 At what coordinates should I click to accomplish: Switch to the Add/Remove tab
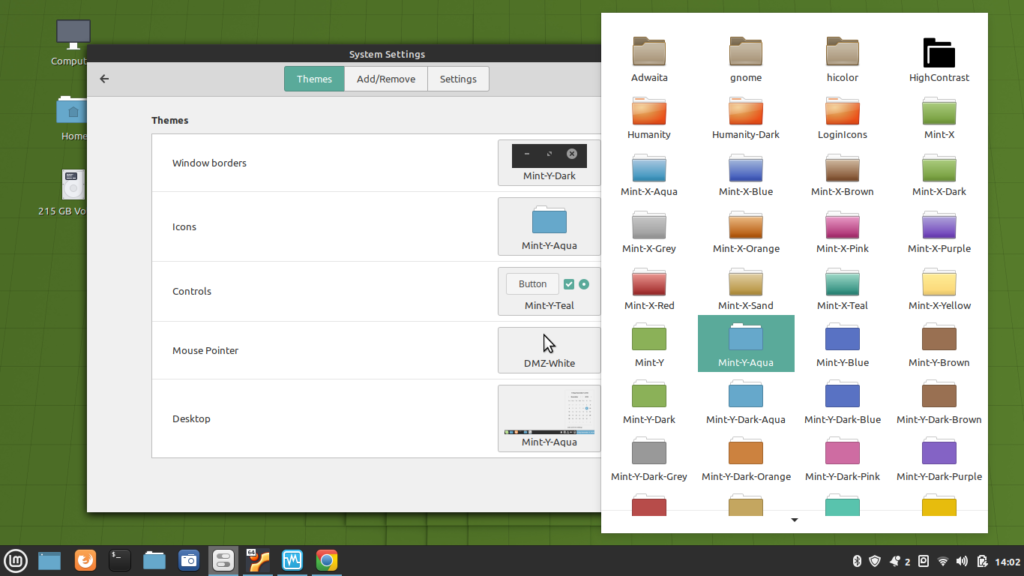tap(385, 77)
